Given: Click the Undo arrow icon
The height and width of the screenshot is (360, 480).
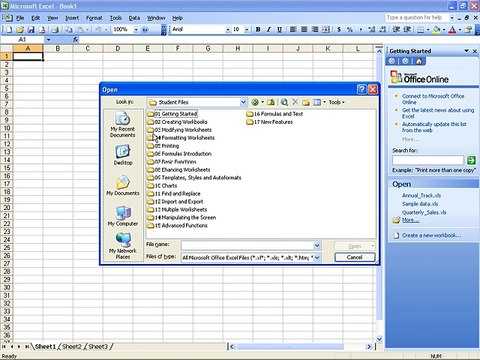Looking at the screenshot, I should click(x=98, y=30).
